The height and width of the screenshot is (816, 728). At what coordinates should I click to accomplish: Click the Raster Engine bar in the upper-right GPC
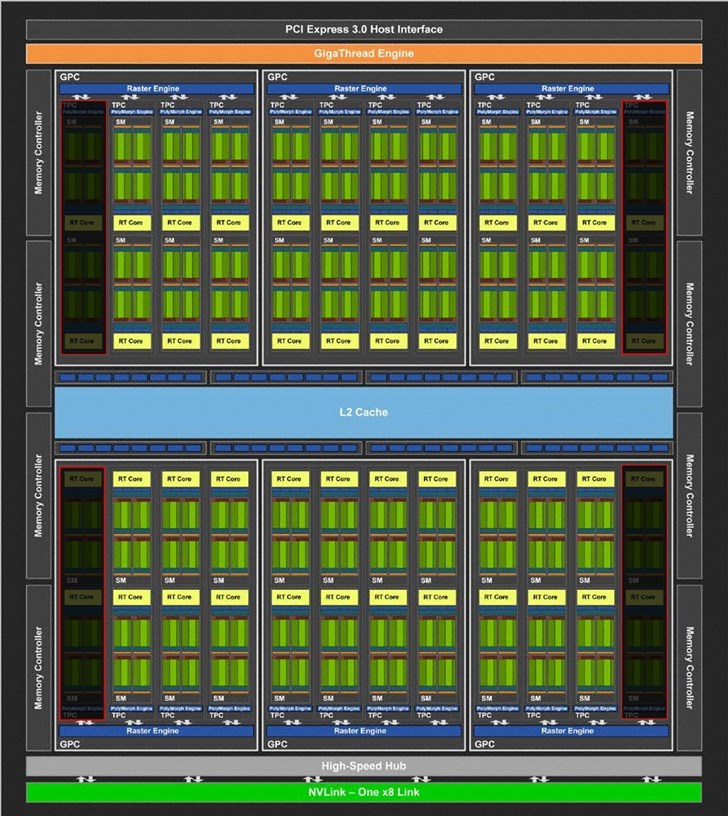tap(571, 88)
